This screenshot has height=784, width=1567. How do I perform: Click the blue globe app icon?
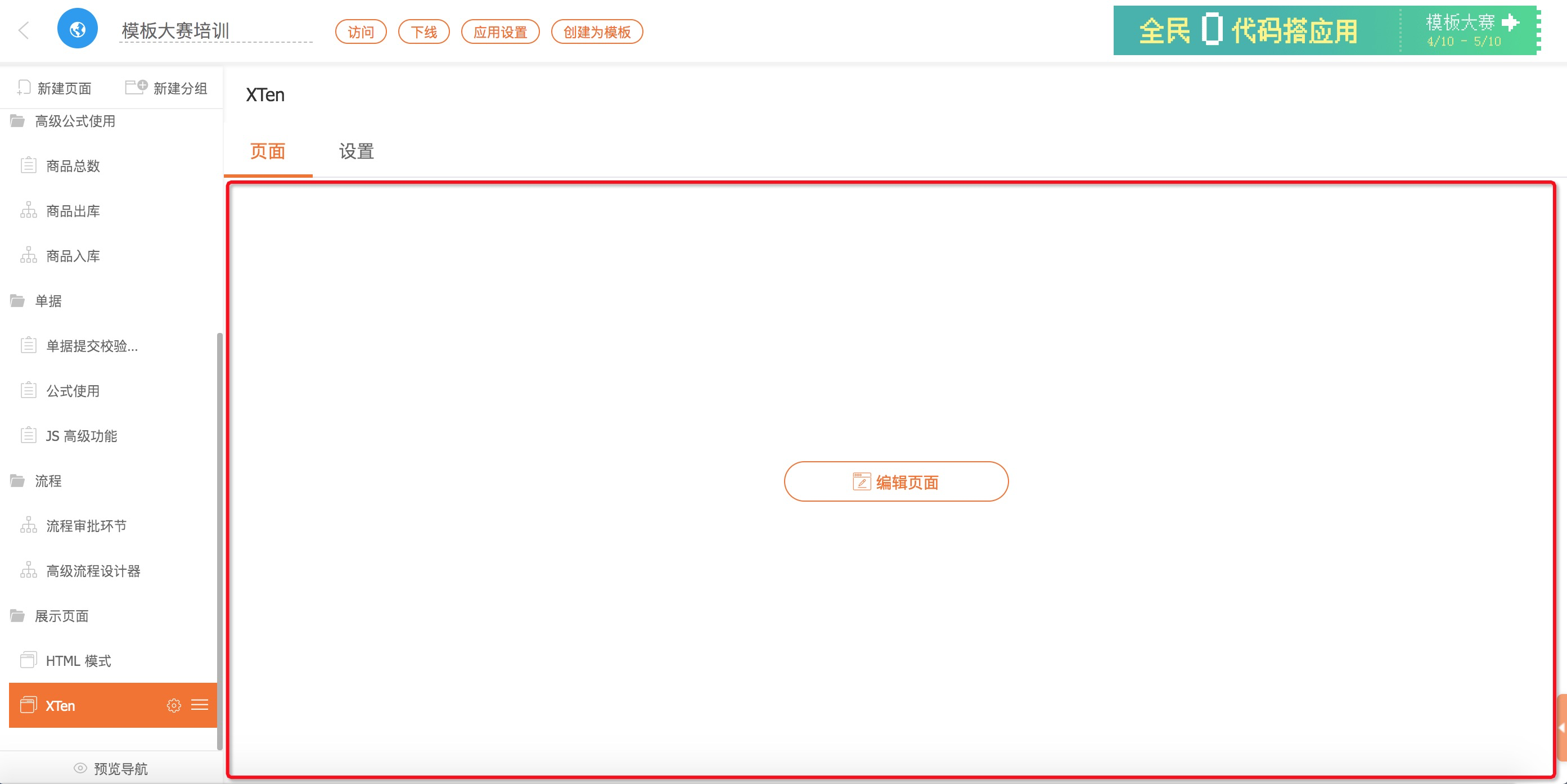(77, 29)
